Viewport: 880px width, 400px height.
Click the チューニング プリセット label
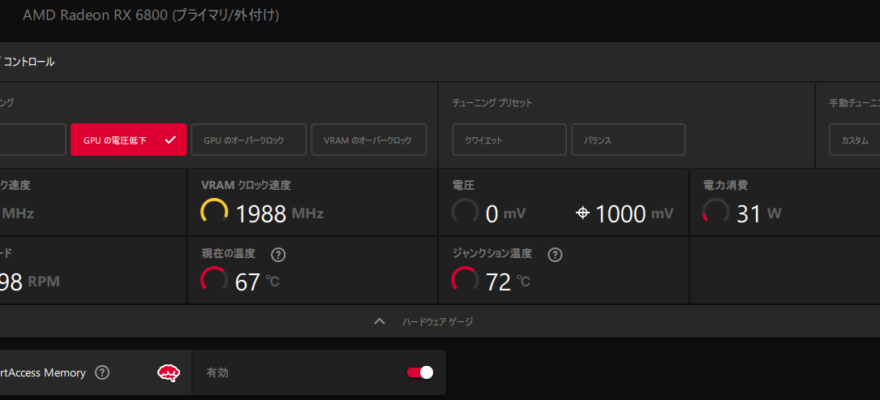[x=492, y=103]
